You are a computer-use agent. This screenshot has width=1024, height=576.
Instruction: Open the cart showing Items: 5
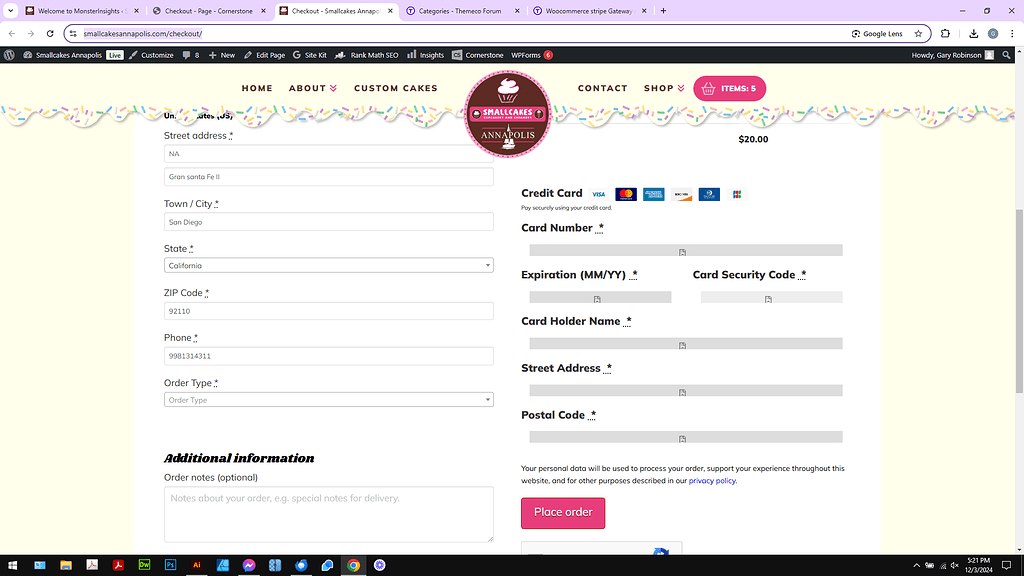pyautogui.click(x=729, y=88)
